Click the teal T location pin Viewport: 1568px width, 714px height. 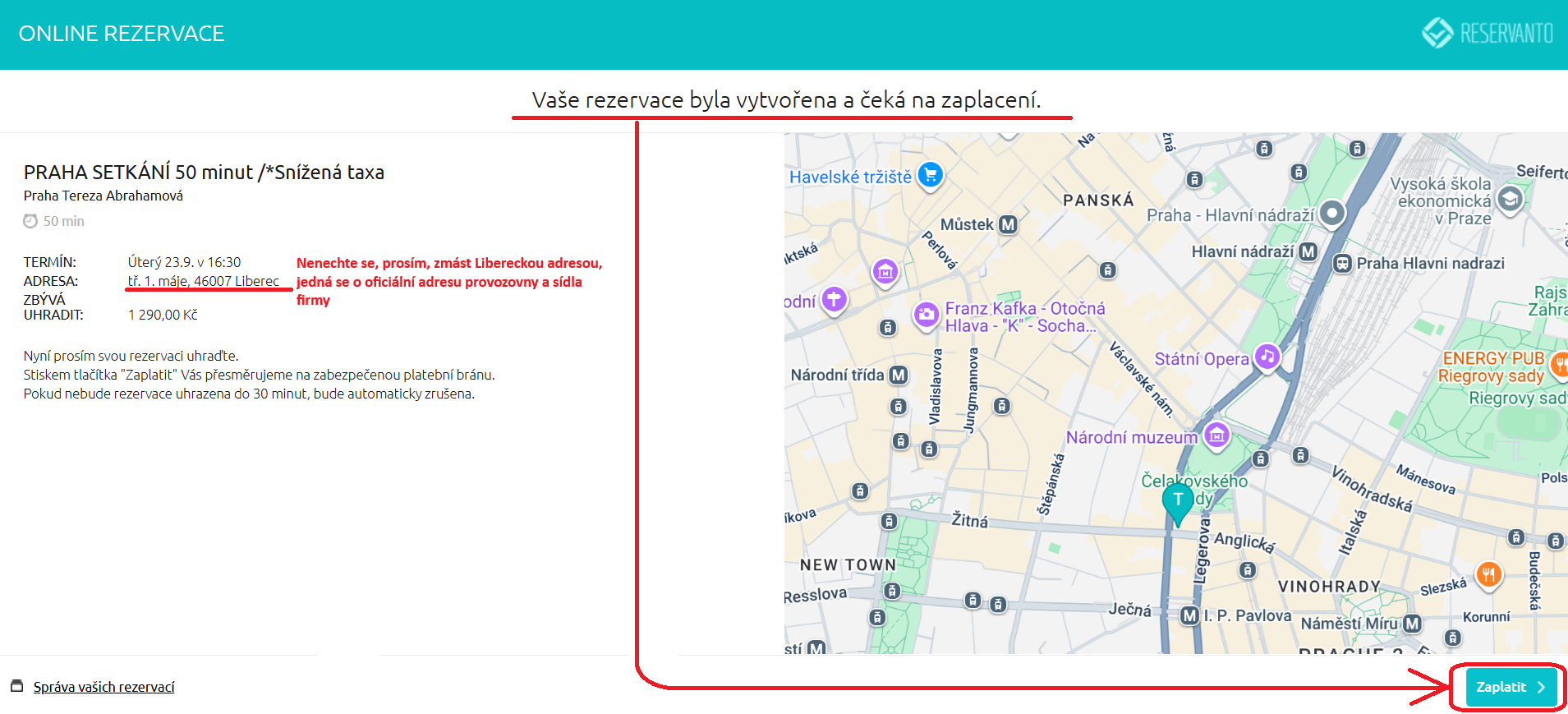1178,501
